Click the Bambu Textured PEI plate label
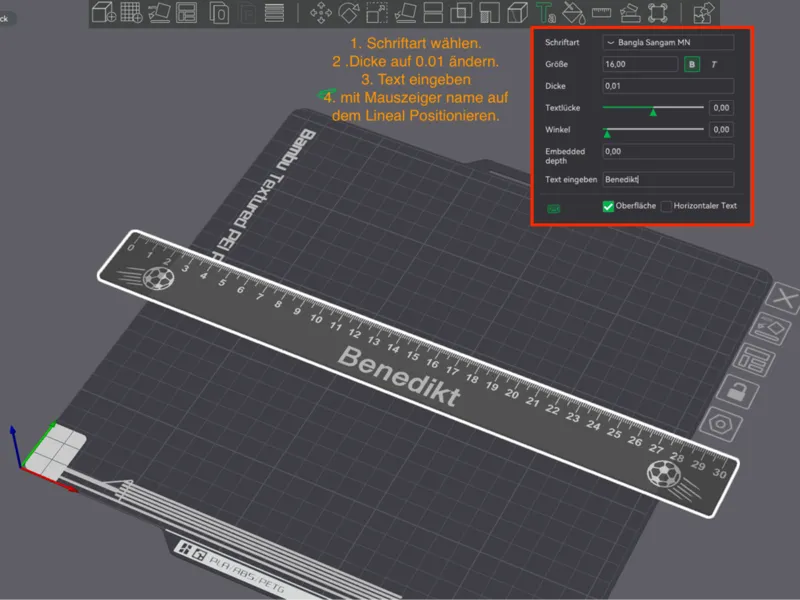 (265, 194)
